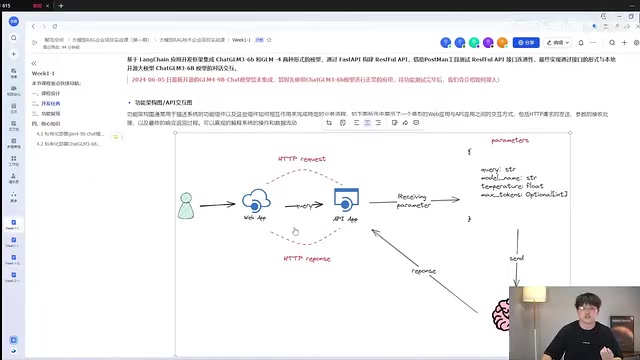The height and width of the screenshot is (360, 640).
Task: Select the Week1-1 title in the outline
Action: tap(43, 73)
